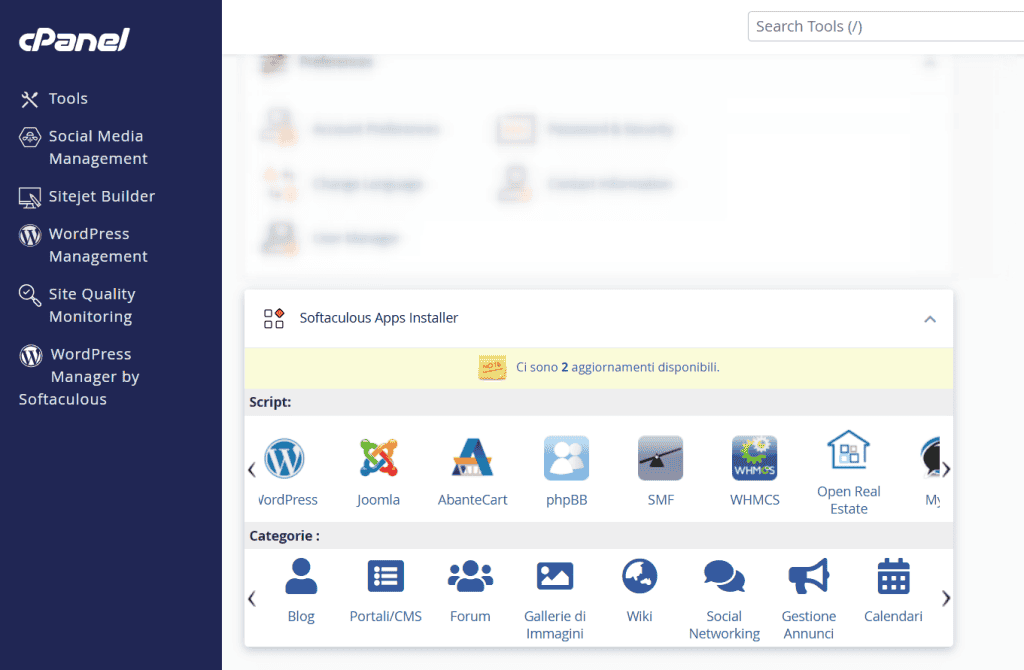The height and width of the screenshot is (670, 1024).
Task: Click the Wiki category globe icon
Action: point(639,577)
